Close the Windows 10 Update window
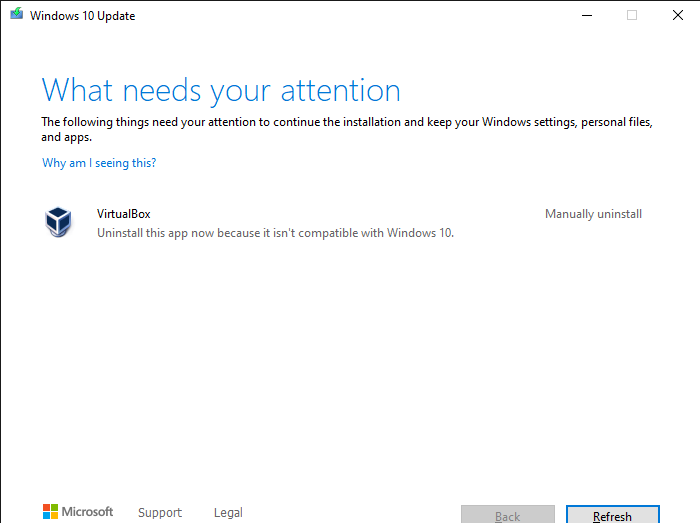 point(678,15)
